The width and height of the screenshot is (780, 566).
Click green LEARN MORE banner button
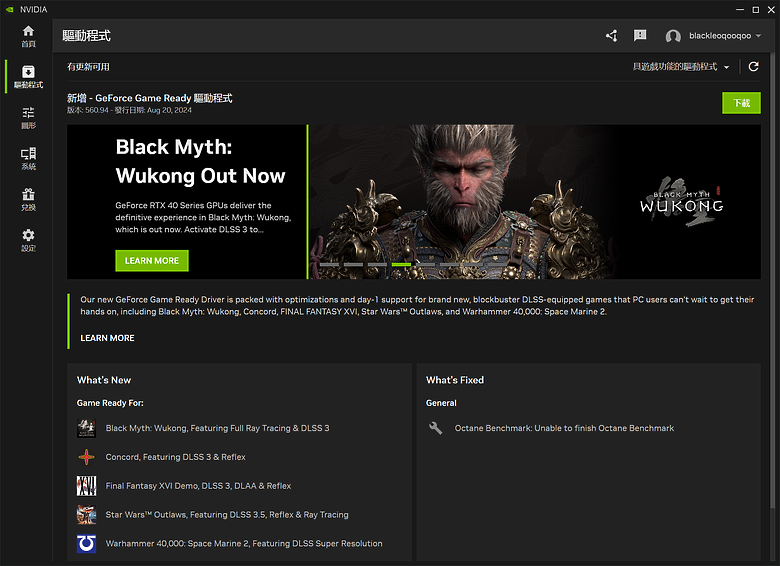pyautogui.click(x=152, y=261)
